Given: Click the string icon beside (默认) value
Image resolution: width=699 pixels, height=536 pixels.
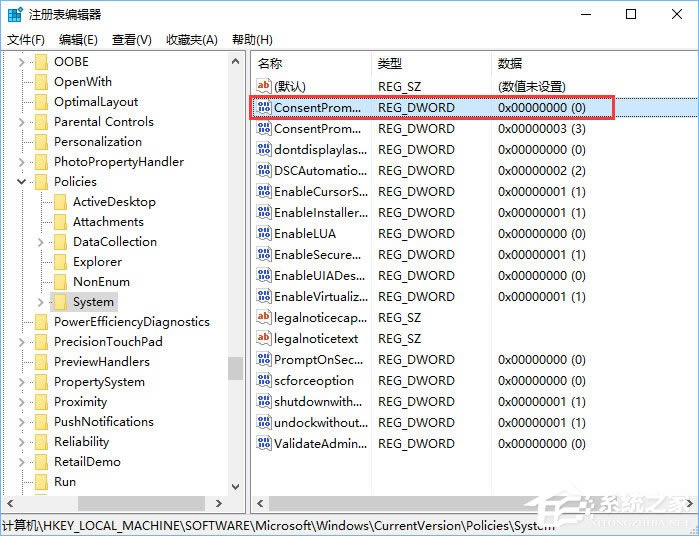Looking at the screenshot, I should [264, 86].
